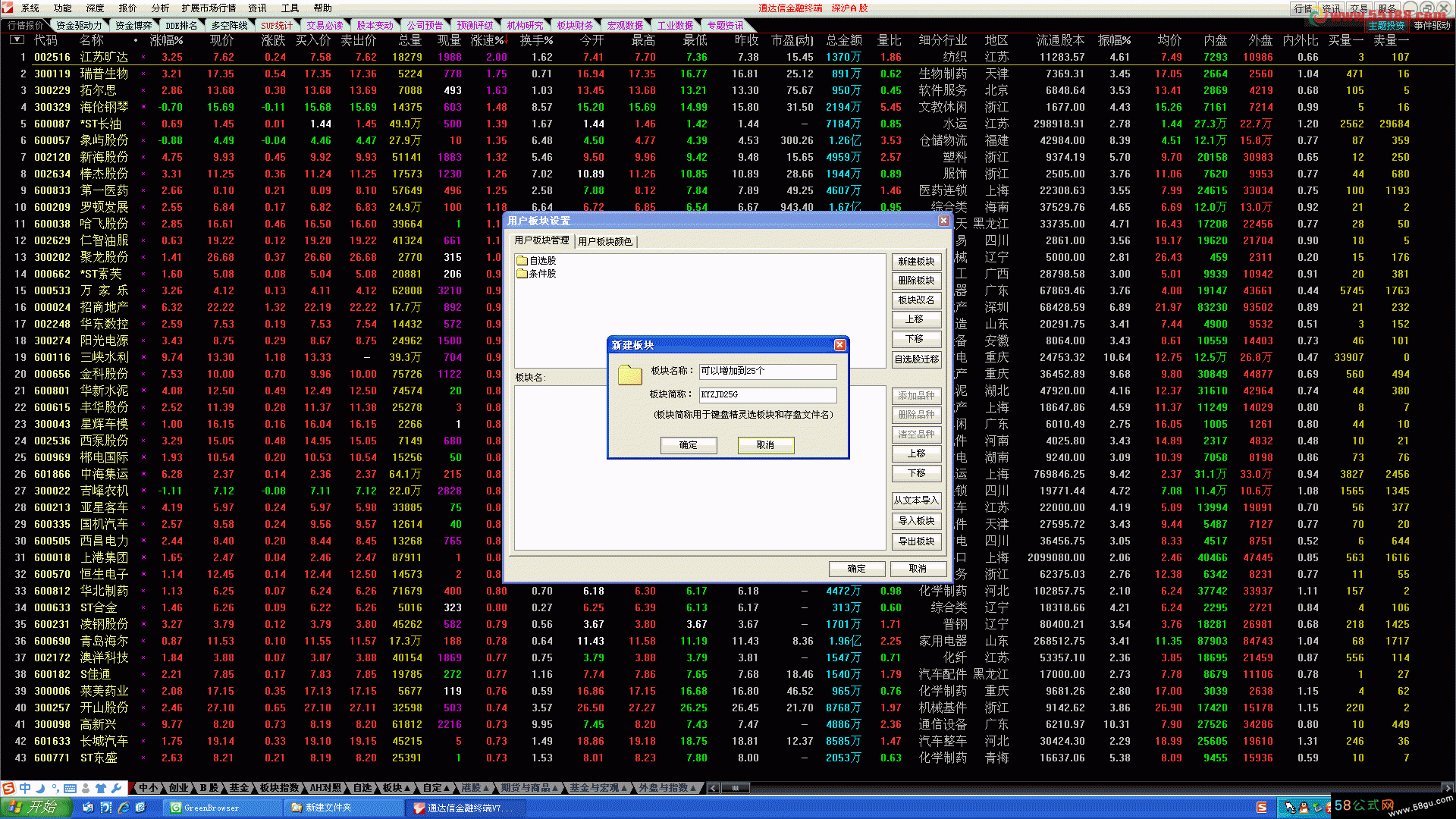Image resolution: width=1456 pixels, height=819 pixels.
Task: Click the IME user account person icon
Action: click(85, 789)
